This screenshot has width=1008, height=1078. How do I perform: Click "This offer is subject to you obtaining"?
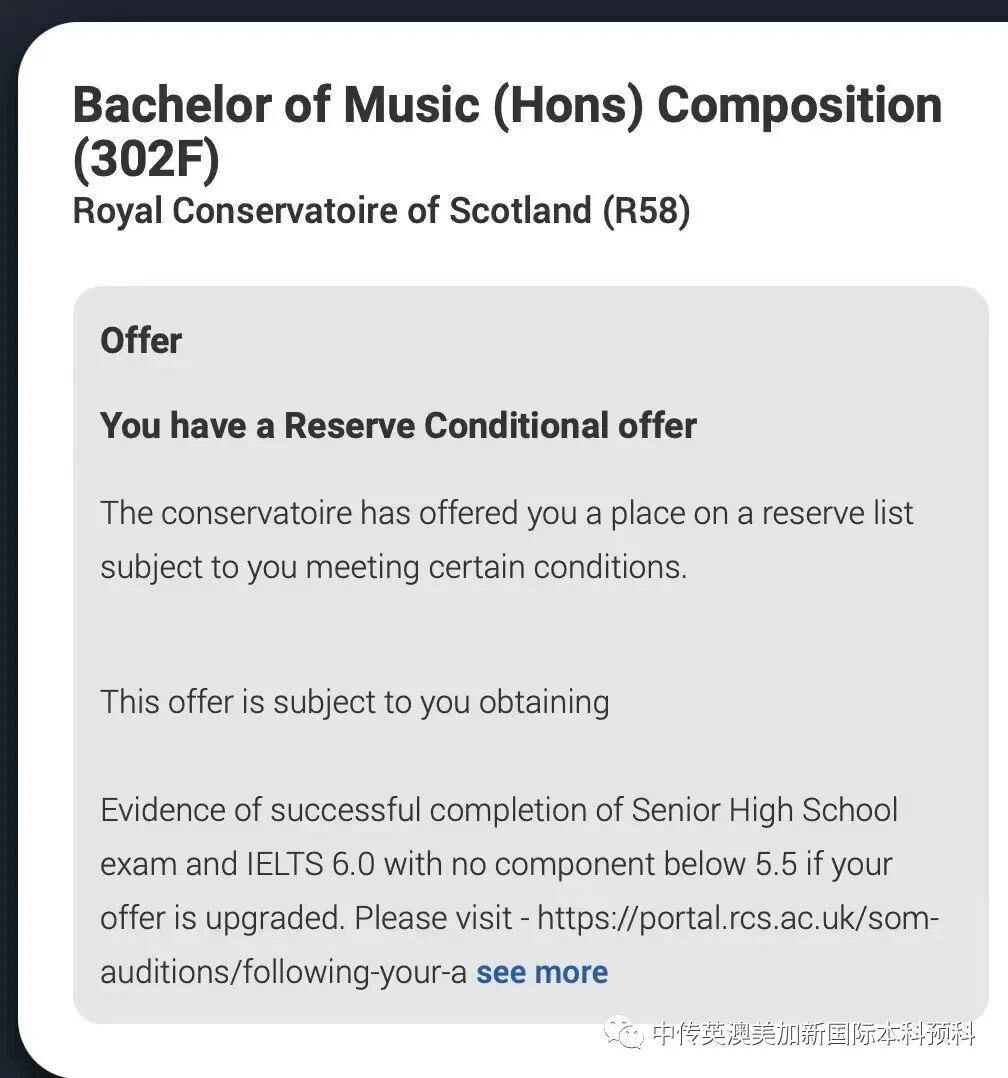354,701
